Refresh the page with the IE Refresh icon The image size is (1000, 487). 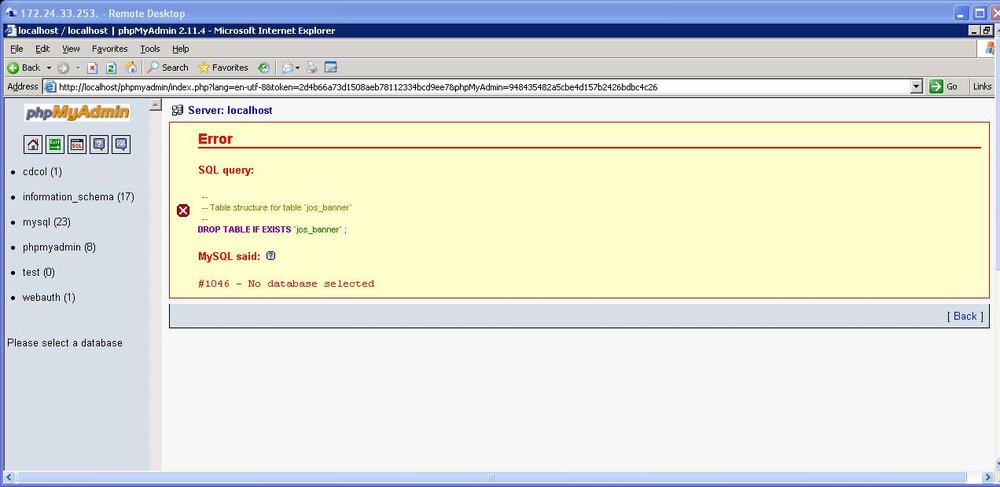[x=111, y=68]
